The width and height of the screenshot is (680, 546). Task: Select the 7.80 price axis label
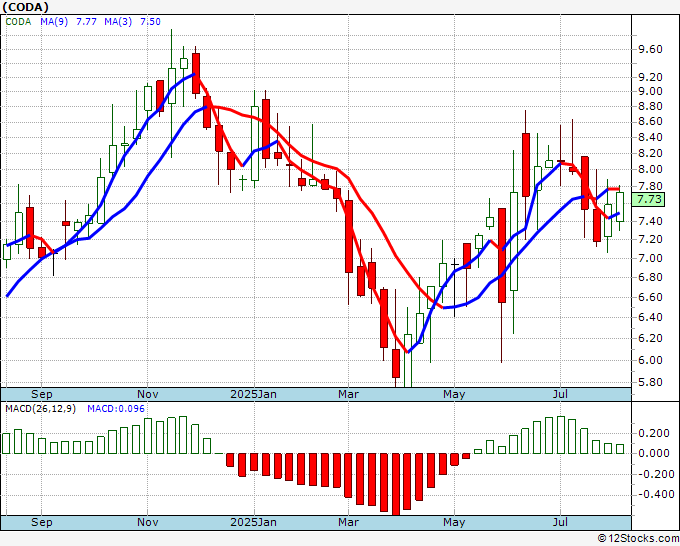click(650, 186)
